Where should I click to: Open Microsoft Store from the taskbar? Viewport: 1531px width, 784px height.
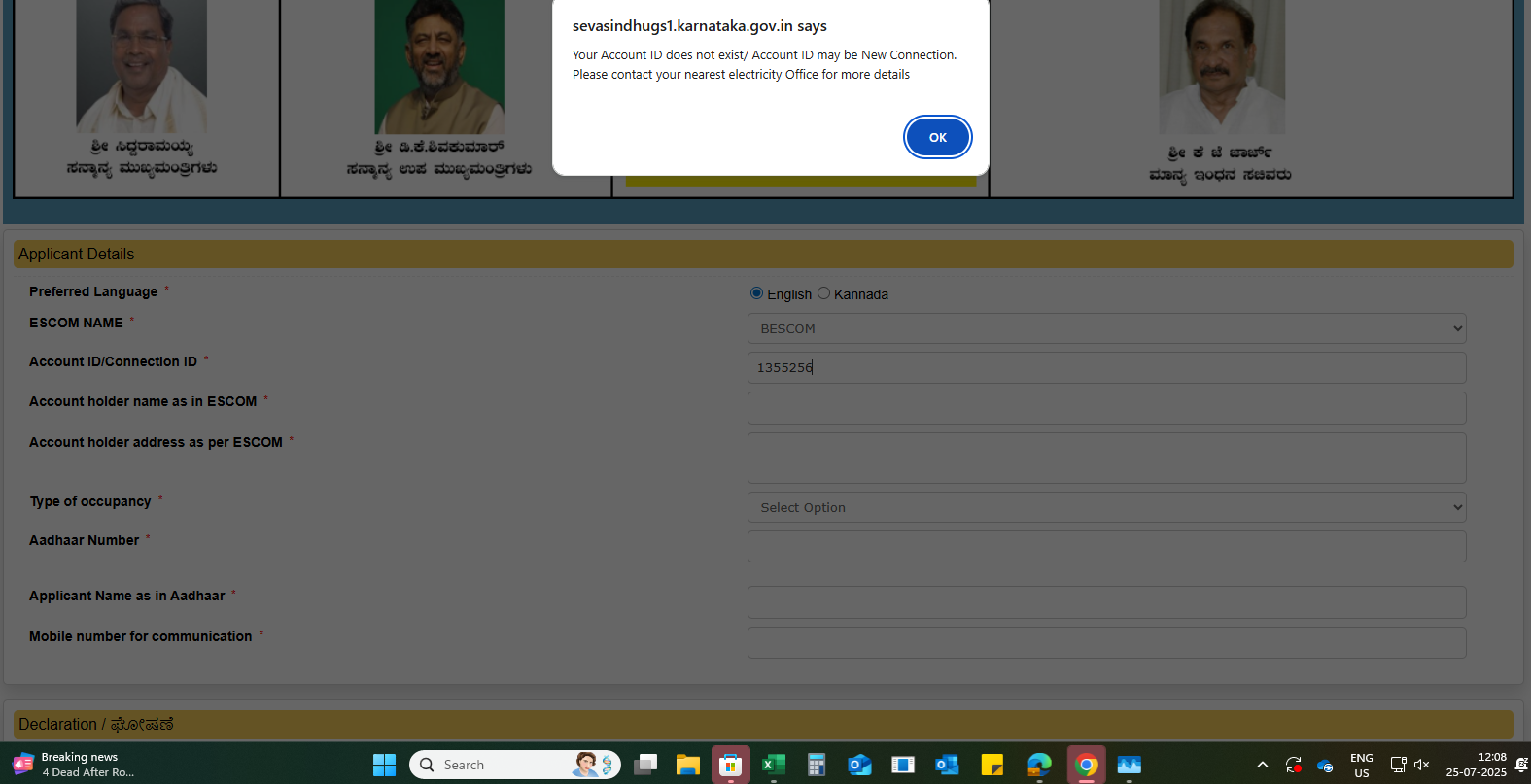(x=731, y=765)
